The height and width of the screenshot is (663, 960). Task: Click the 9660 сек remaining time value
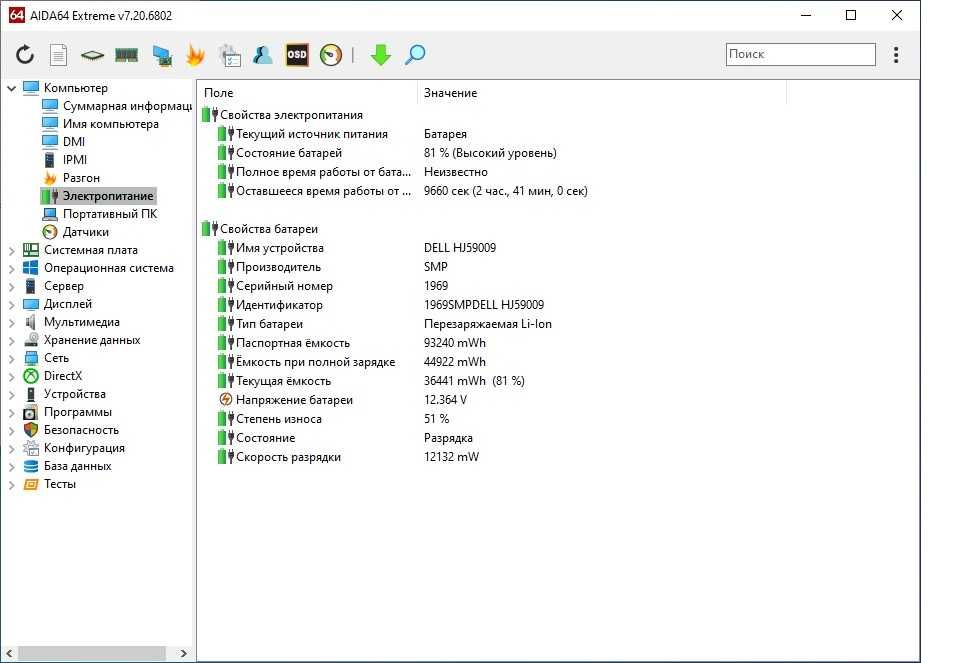coord(506,191)
